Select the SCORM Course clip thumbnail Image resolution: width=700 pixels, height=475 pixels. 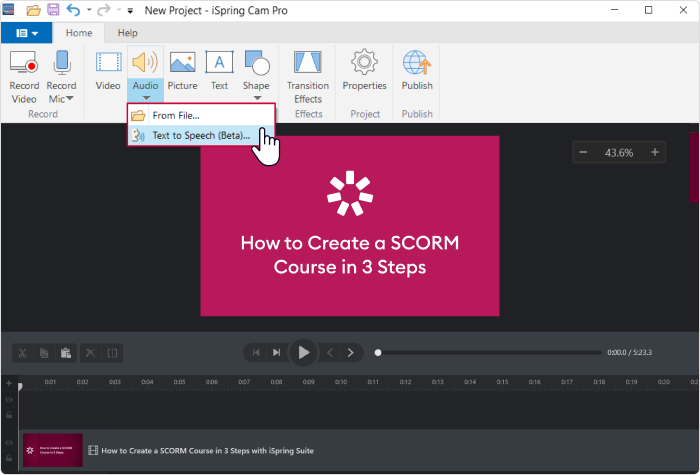(53, 450)
